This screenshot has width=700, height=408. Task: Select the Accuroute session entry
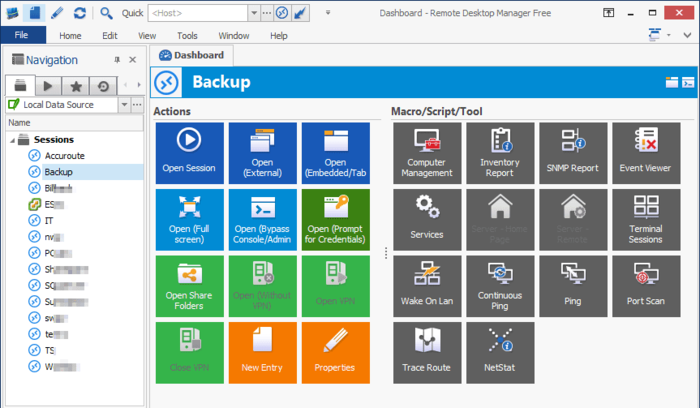point(64,156)
